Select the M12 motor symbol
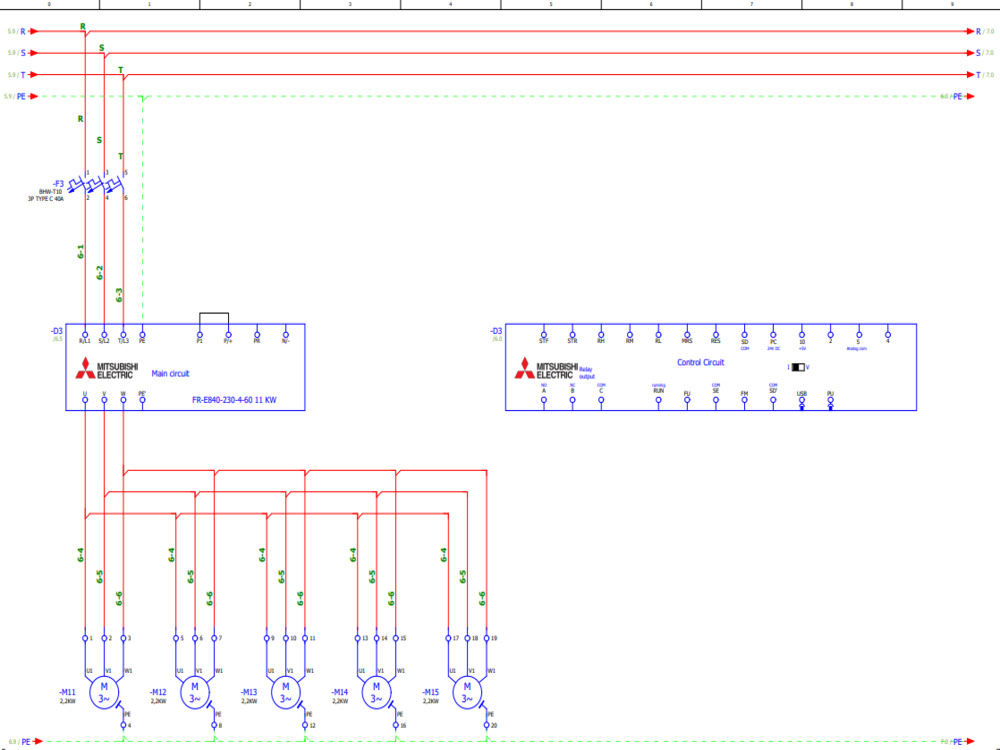Viewport: 1000px width, 750px height. pyautogui.click(x=192, y=691)
